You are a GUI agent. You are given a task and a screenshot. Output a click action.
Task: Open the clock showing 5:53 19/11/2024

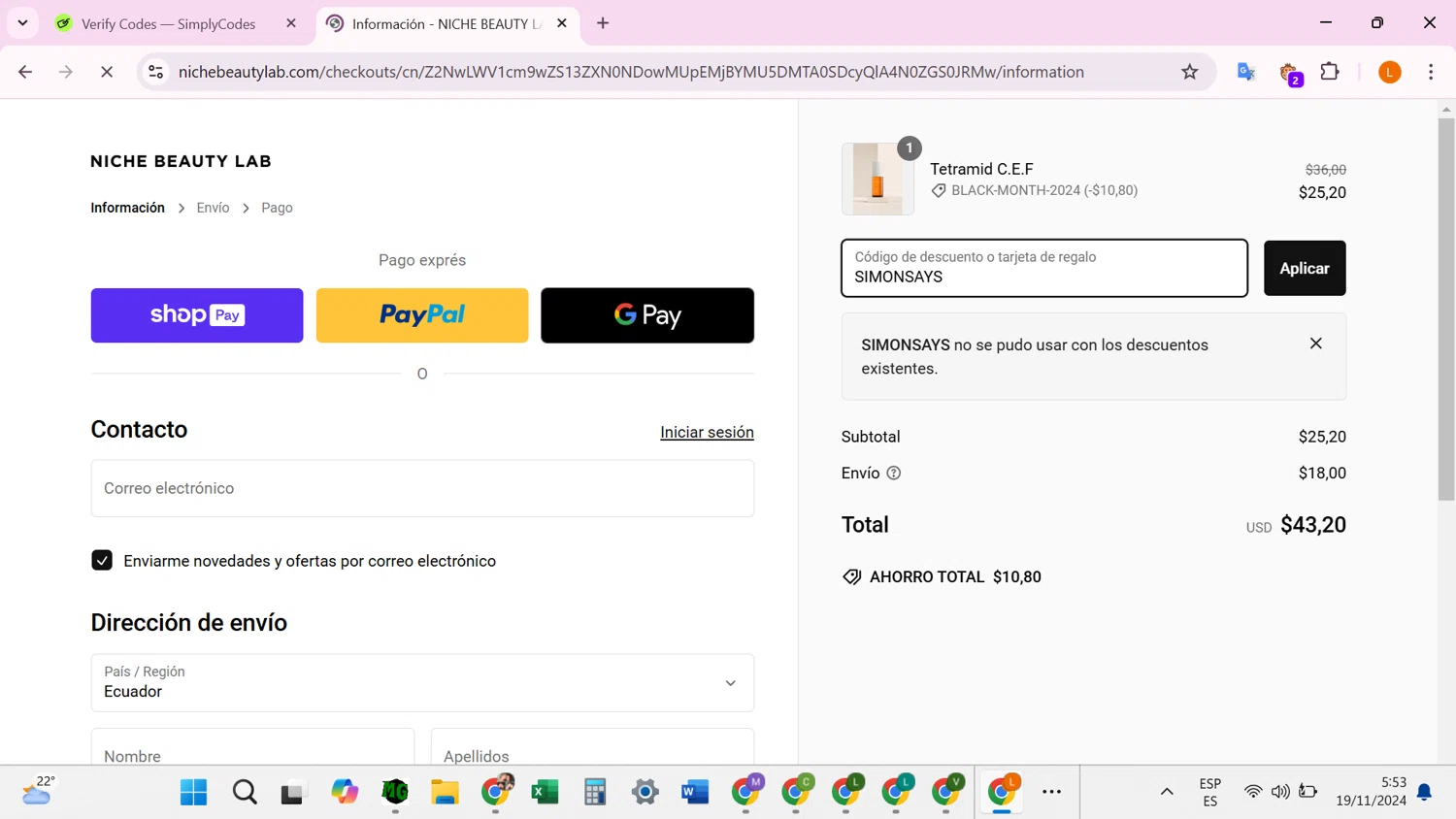tap(1371, 792)
